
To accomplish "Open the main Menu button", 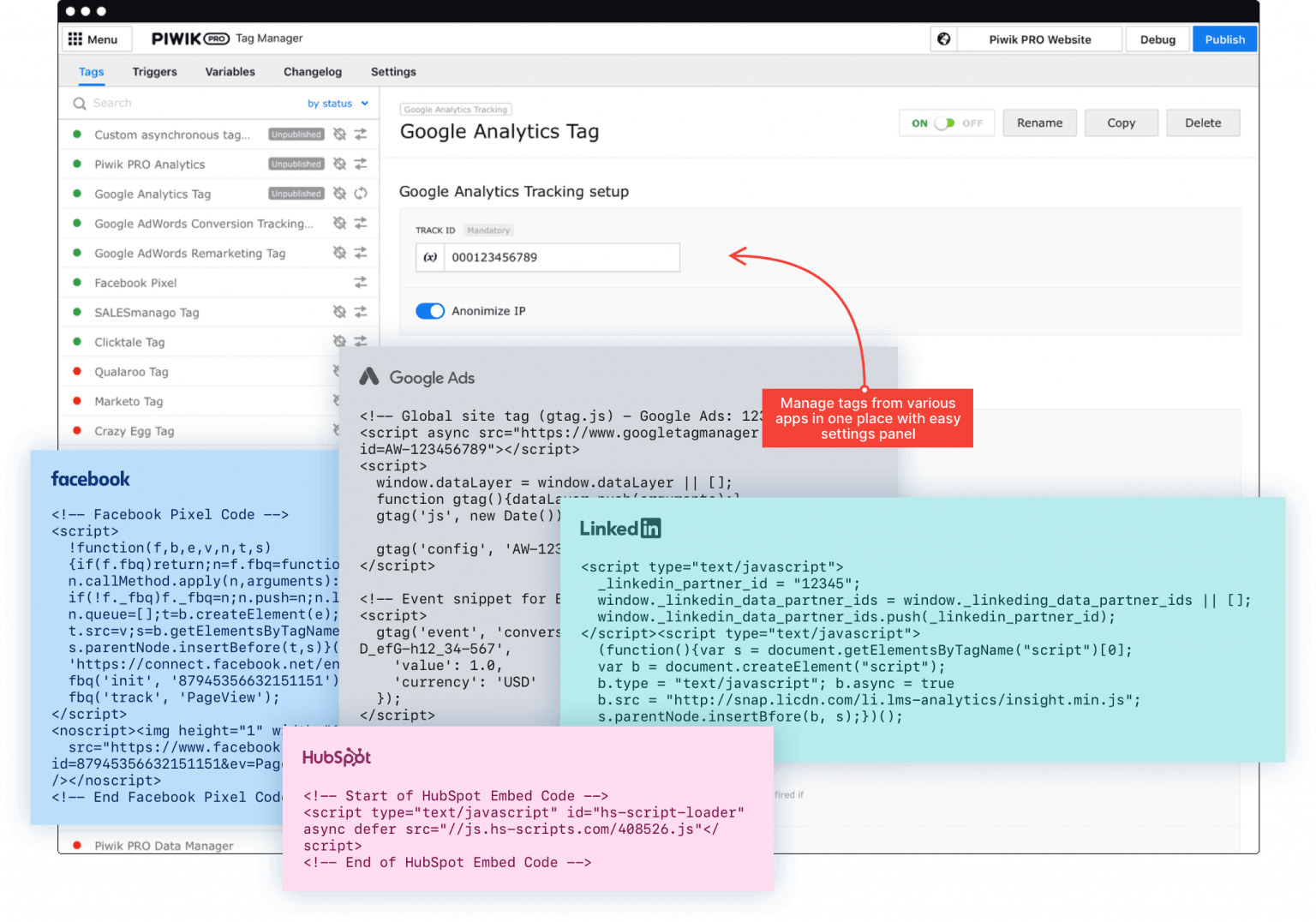I will tap(97, 39).
